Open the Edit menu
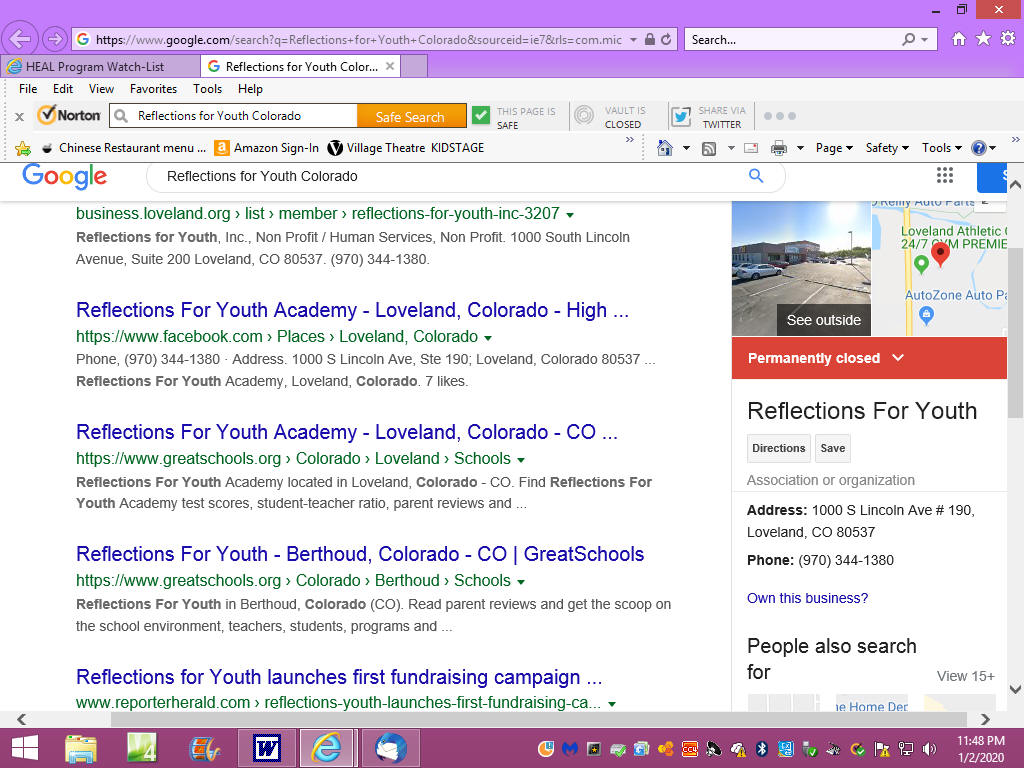1024x768 pixels. click(63, 89)
